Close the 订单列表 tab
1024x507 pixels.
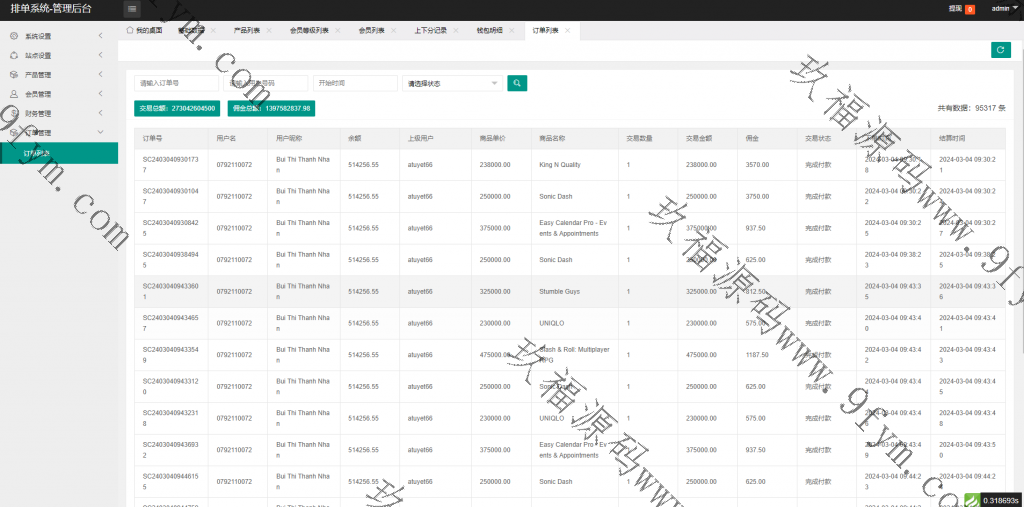[x=567, y=31]
